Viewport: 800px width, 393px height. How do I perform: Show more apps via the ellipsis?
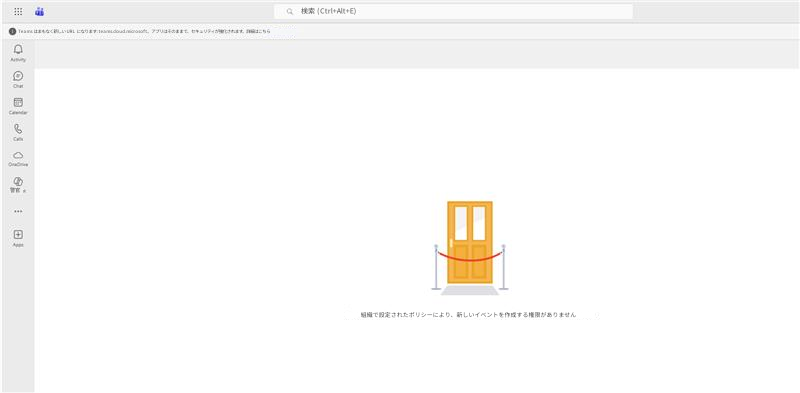pyautogui.click(x=18, y=211)
